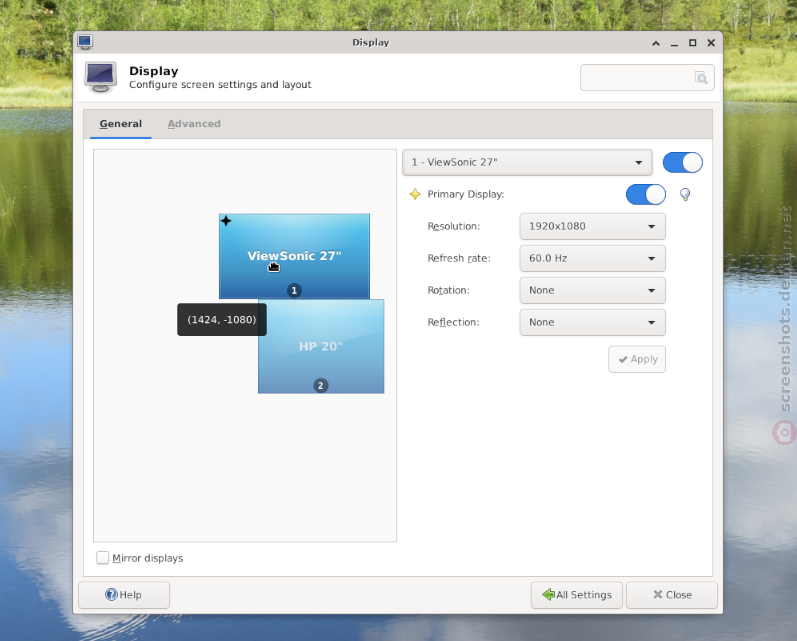Viewport: 797px width, 641px height.
Task: Switch to the General tab
Action: coord(120,124)
